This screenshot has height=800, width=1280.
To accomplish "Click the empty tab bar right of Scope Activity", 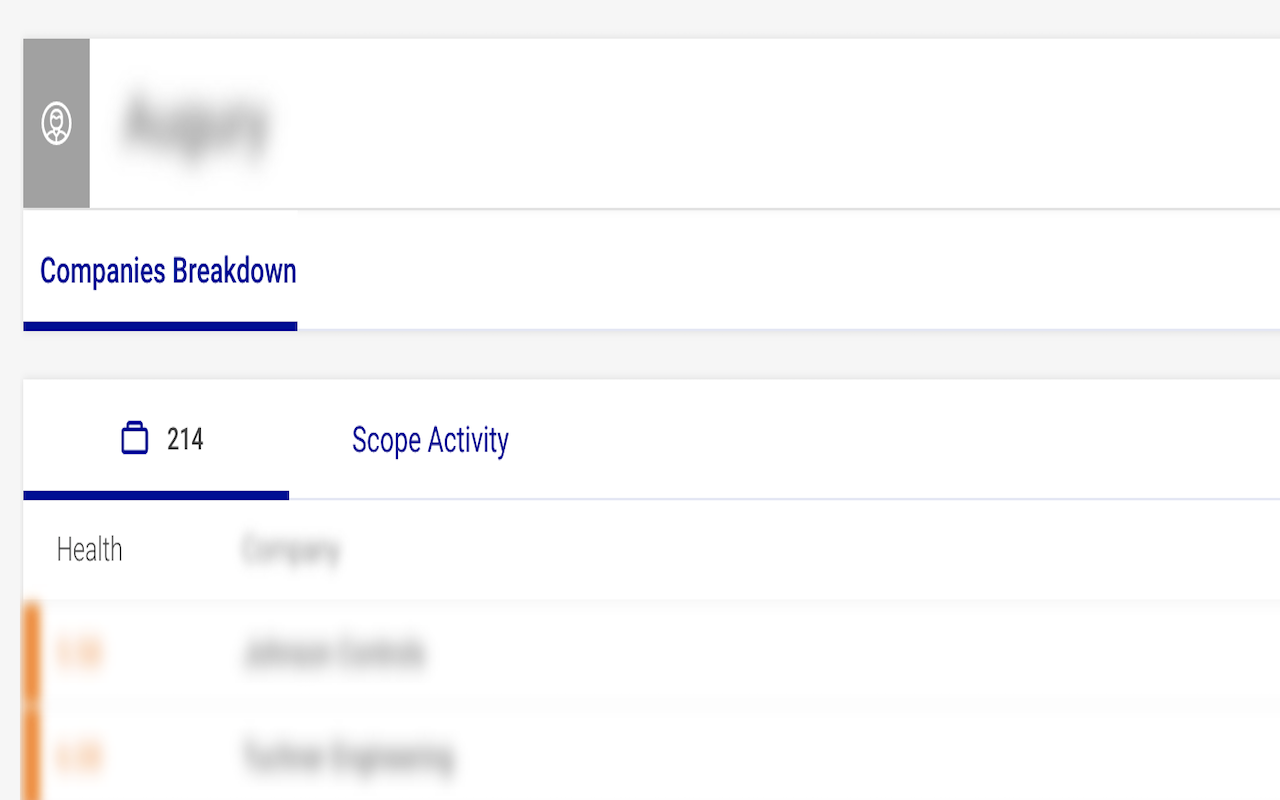I will point(880,440).
